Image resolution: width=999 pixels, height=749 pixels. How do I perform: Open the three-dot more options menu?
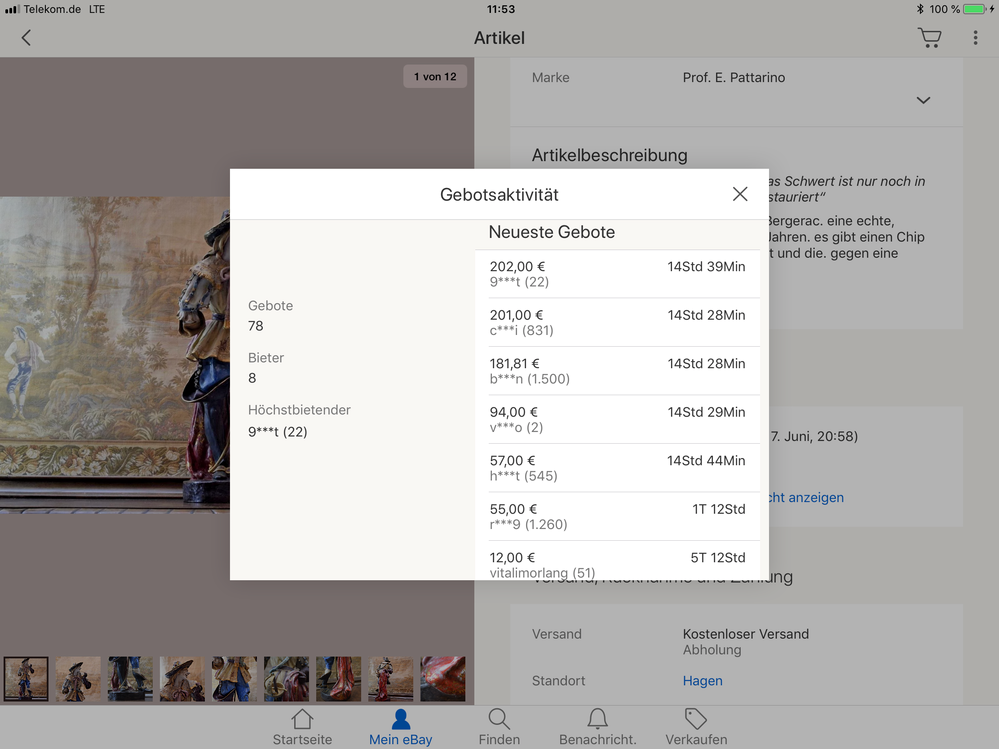pos(975,38)
